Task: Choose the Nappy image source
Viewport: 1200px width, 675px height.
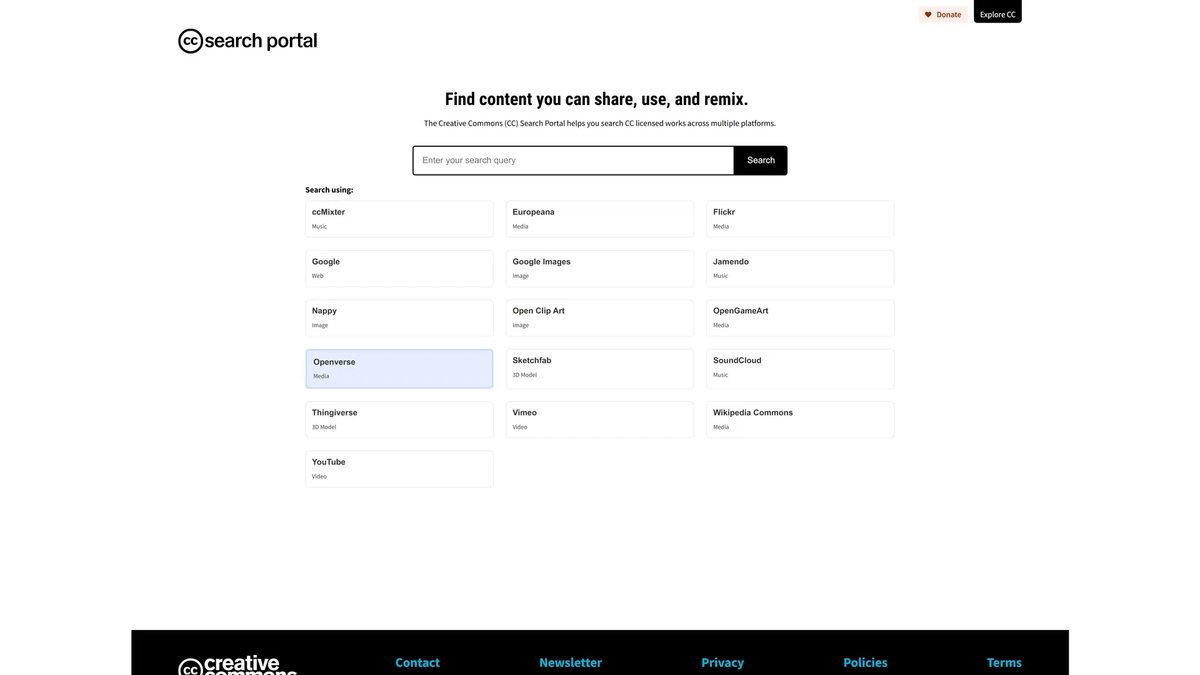Action: pyautogui.click(x=399, y=318)
